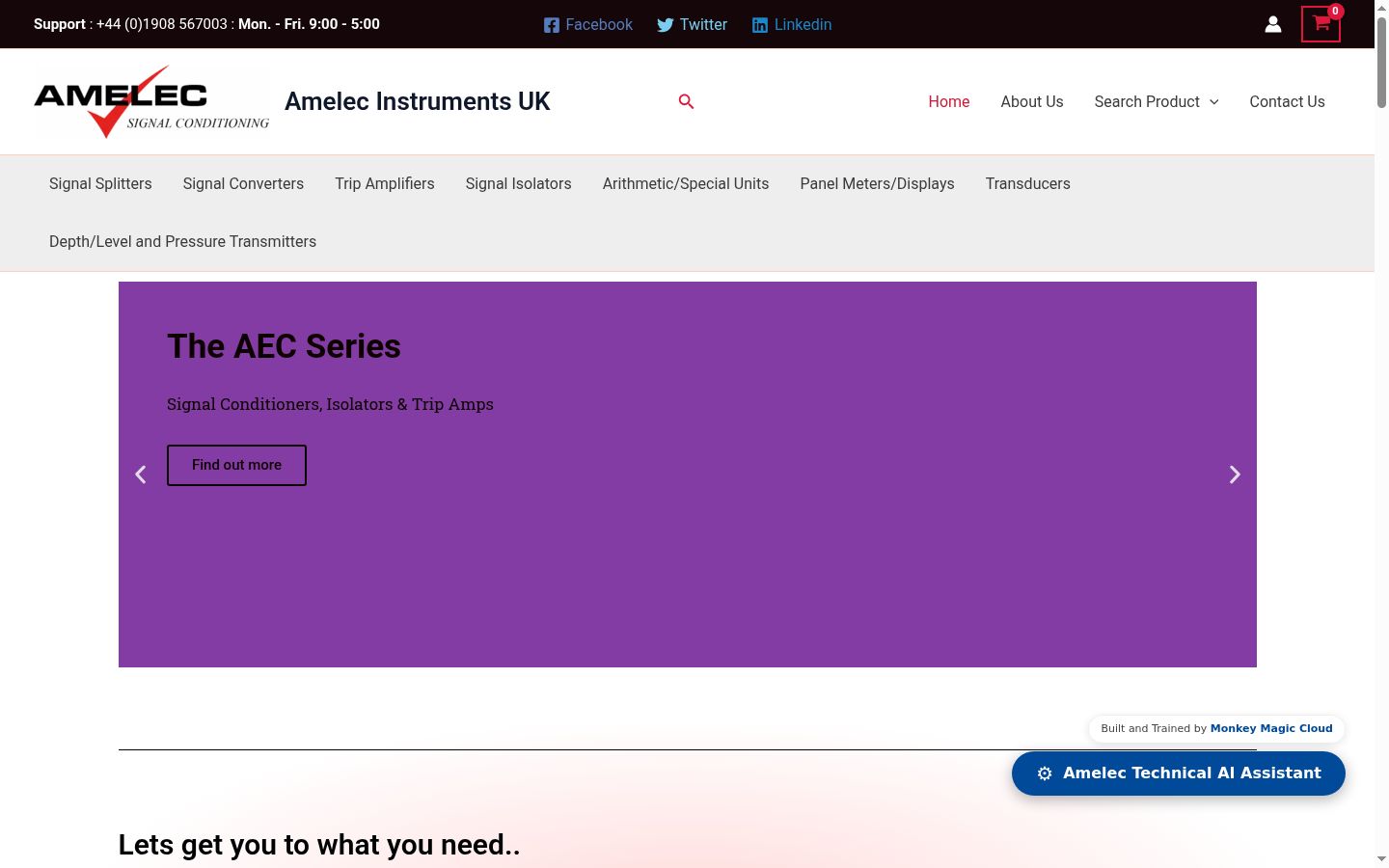The width and height of the screenshot is (1389, 868).
Task: Click 'Signal Conditioners, Isolators & Trip Amps' text
Action: pos(330,404)
